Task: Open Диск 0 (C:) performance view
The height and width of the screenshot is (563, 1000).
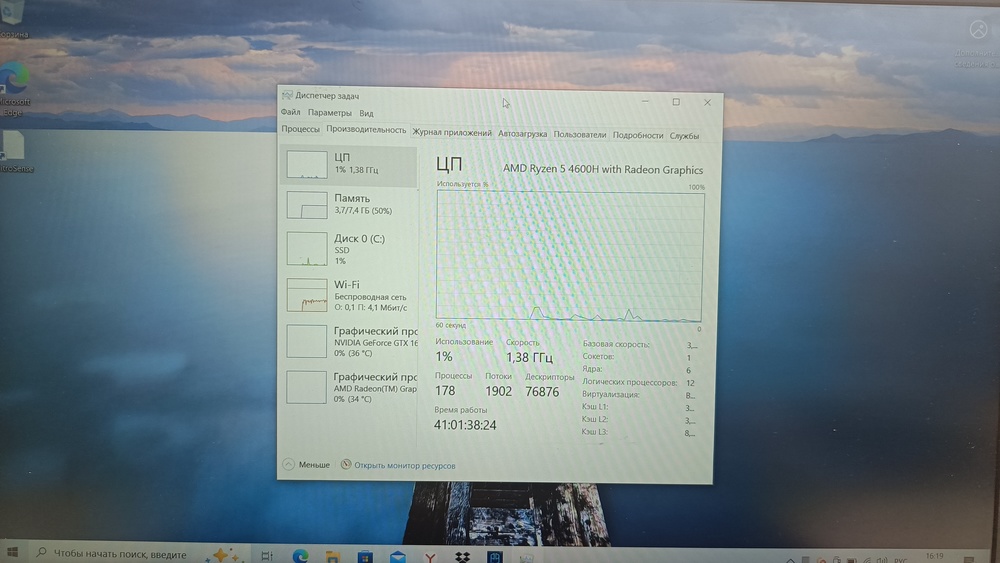Action: [x=348, y=249]
